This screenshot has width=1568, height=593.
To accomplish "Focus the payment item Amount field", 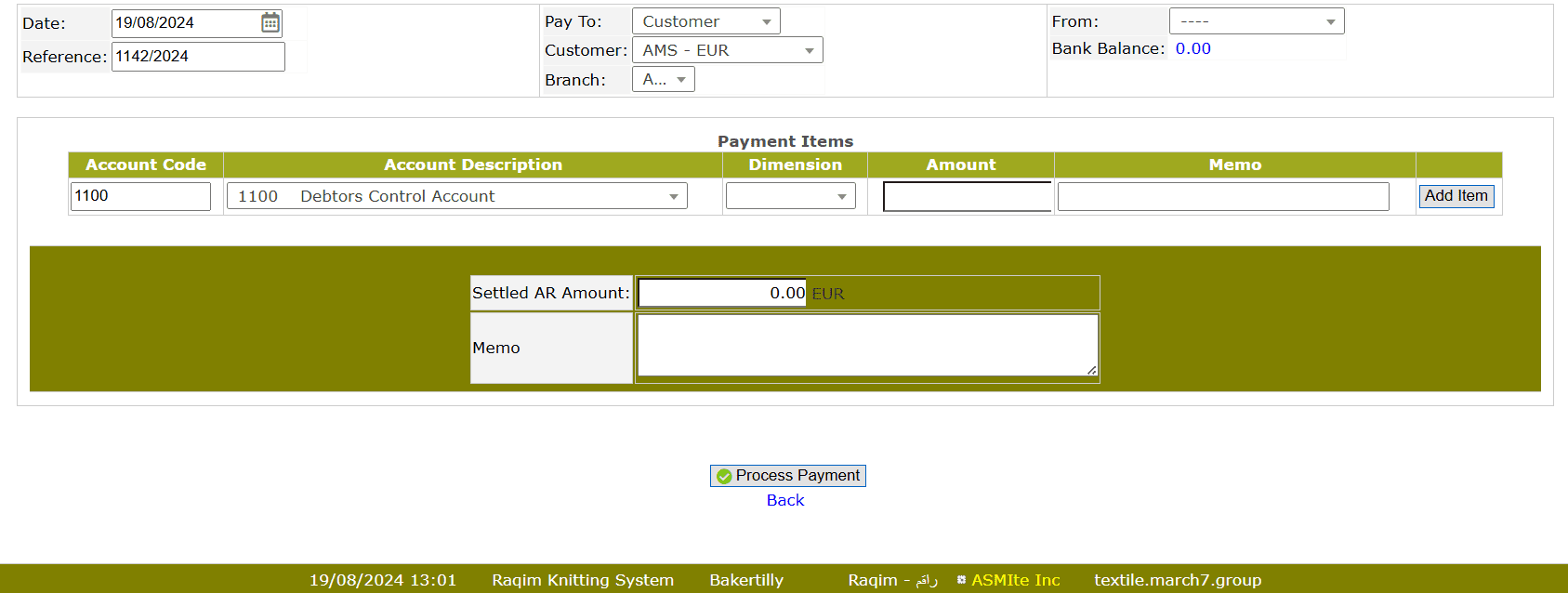I will click(967, 196).
